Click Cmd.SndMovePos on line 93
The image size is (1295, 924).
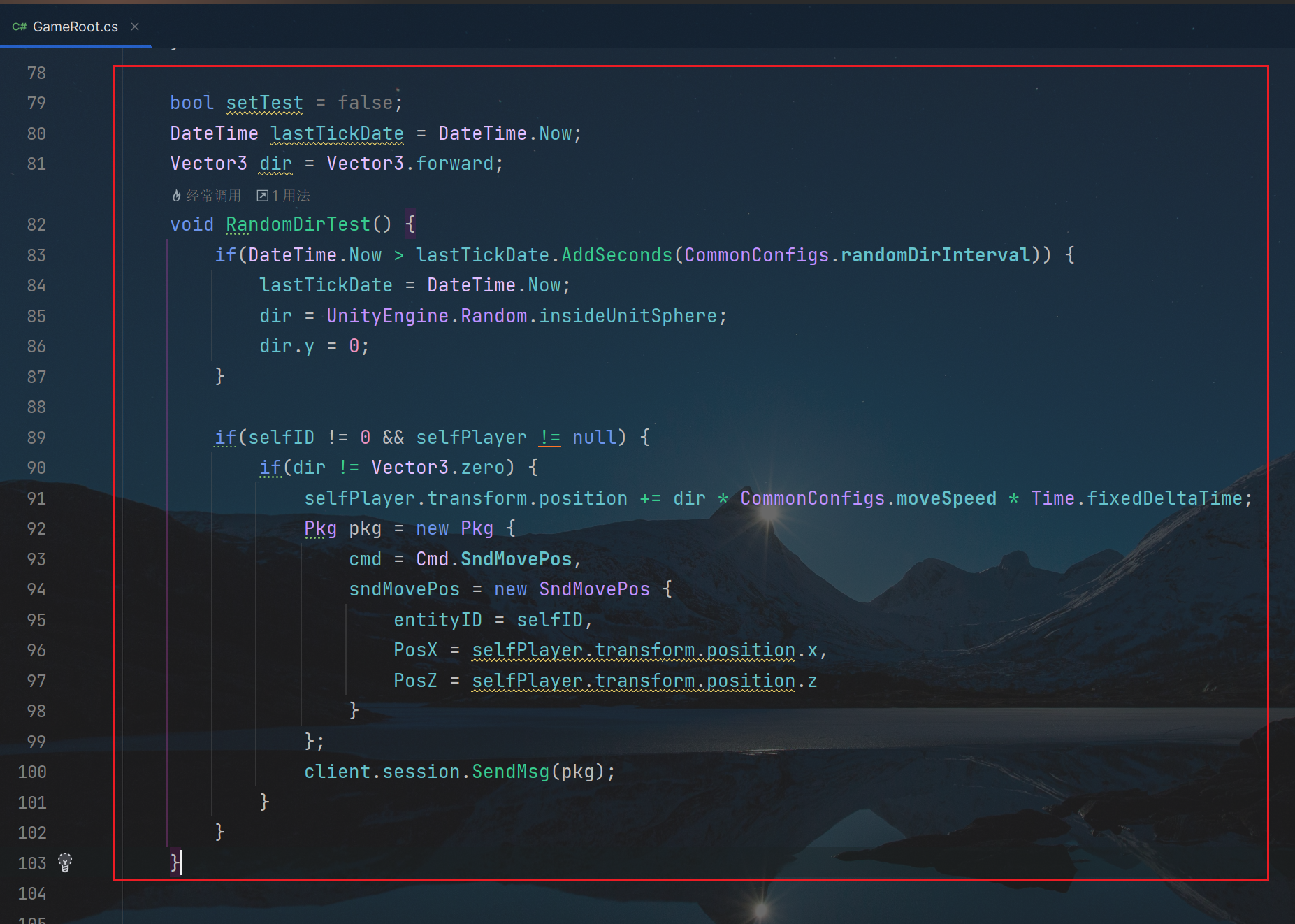[493, 559]
